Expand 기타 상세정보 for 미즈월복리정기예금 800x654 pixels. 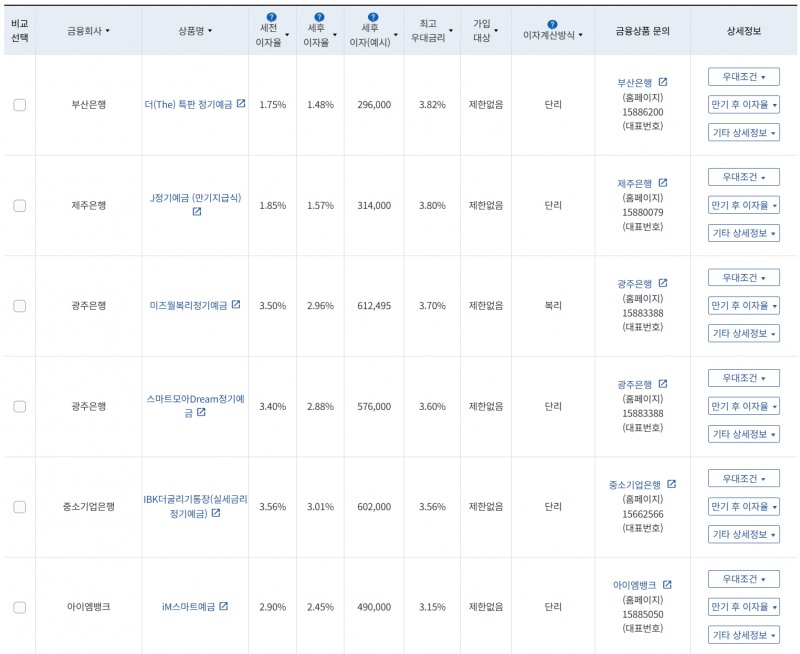(x=743, y=334)
